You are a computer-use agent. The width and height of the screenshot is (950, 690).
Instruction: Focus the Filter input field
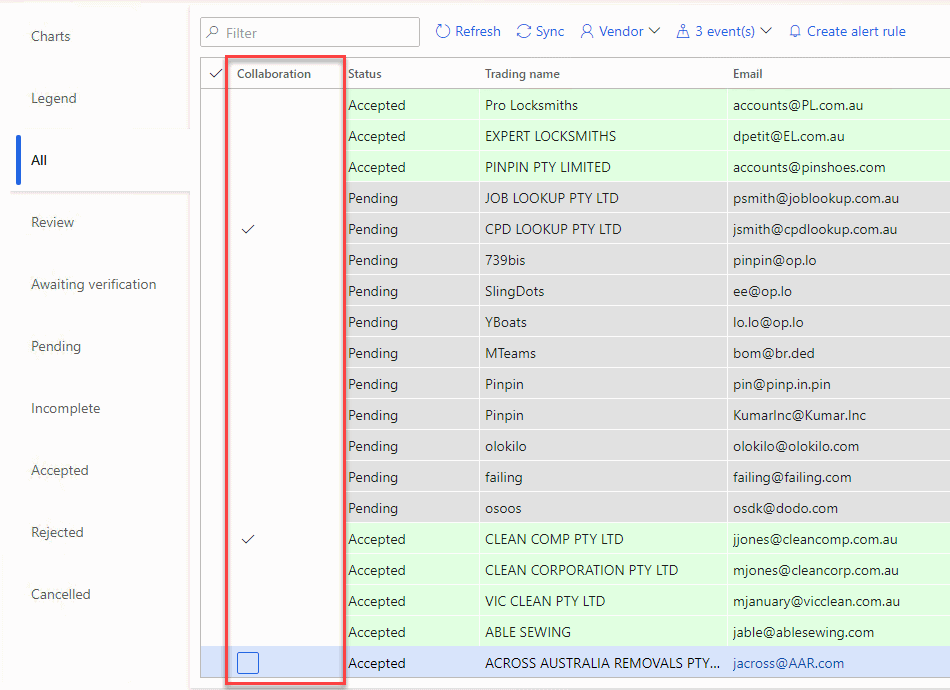tap(310, 32)
